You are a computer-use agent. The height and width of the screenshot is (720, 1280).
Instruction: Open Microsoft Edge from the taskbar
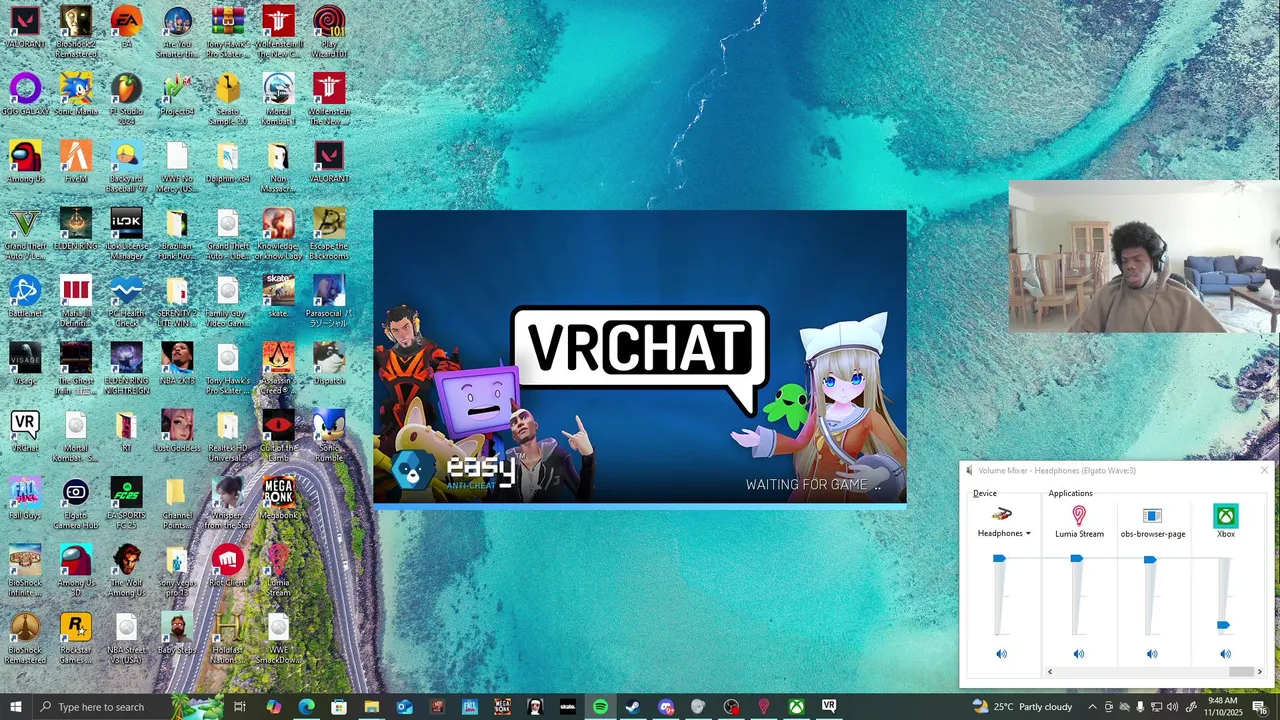(x=306, y=707)
